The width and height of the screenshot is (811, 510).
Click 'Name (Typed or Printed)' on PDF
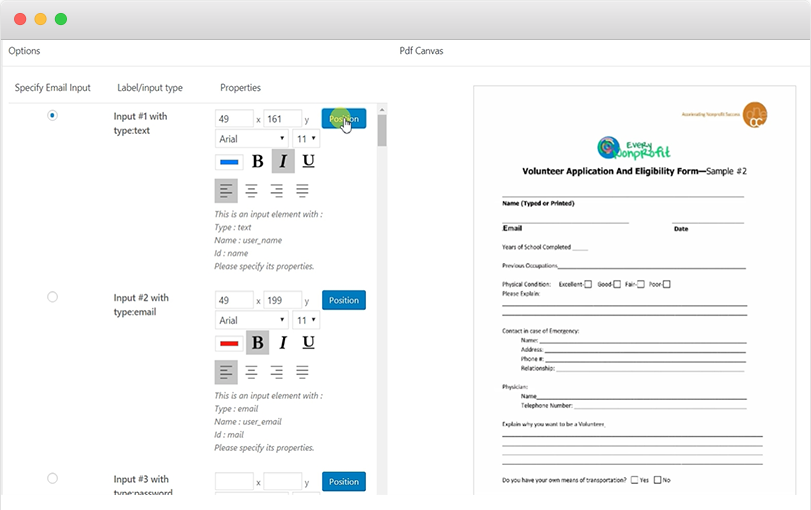click(x=538, y=203)
